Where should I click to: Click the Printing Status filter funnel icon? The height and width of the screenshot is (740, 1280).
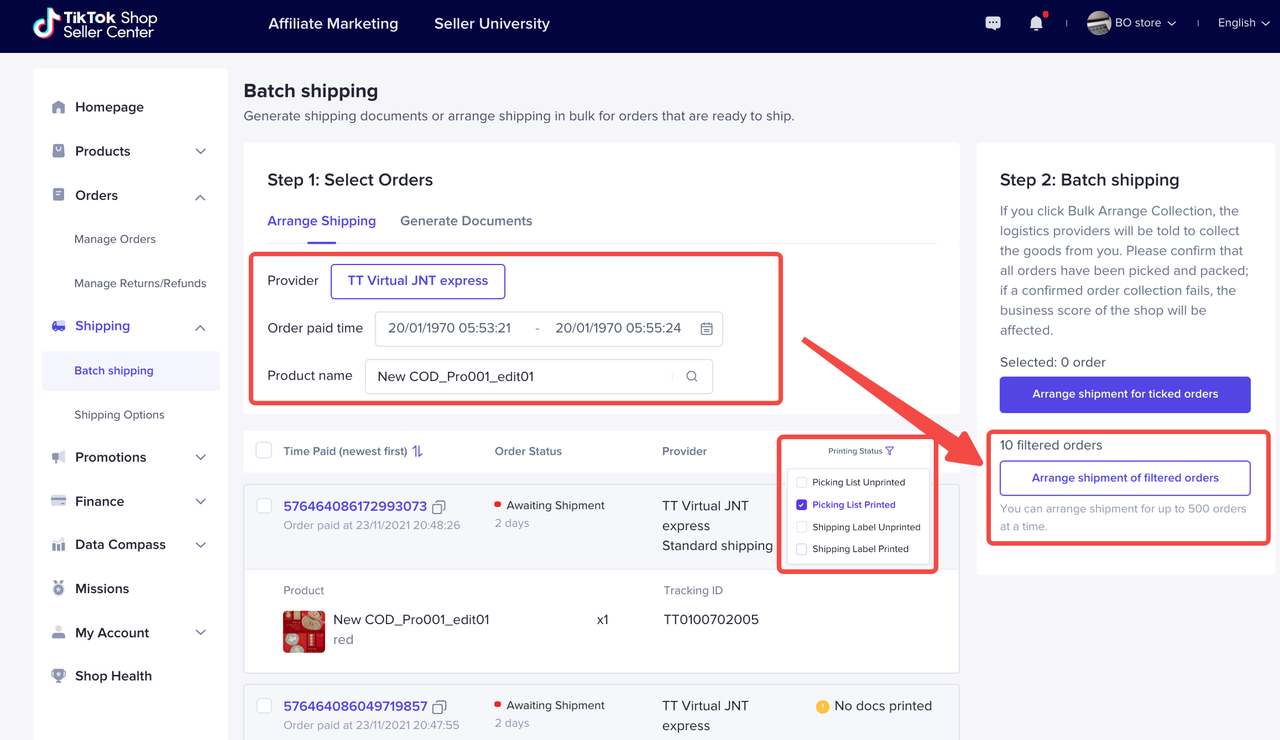click(890, 451)
